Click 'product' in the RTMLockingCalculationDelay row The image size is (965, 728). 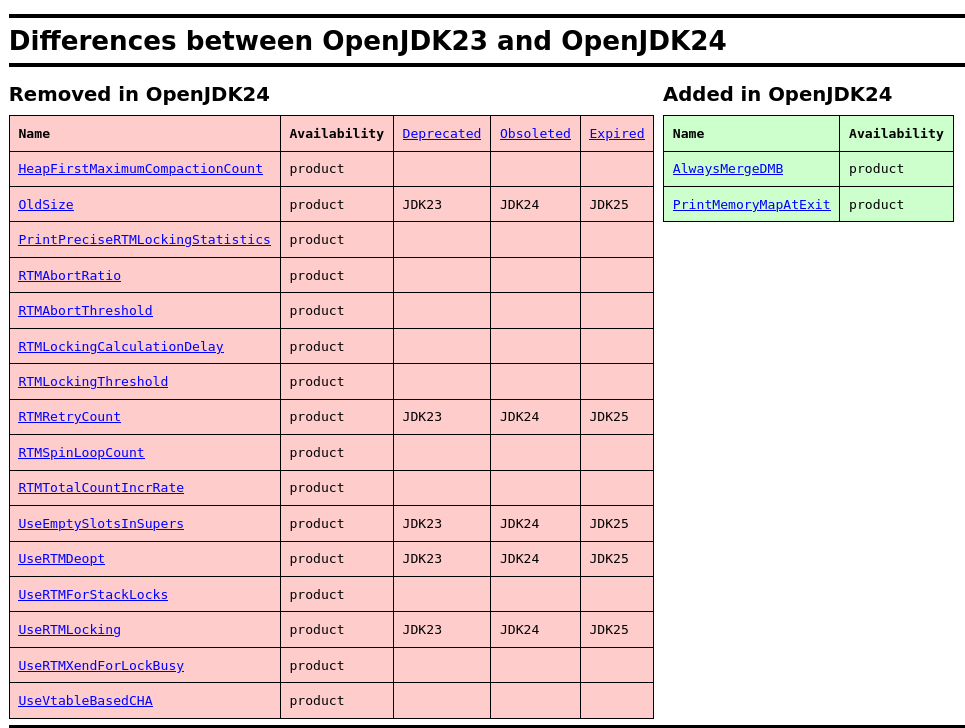(317, 346)
